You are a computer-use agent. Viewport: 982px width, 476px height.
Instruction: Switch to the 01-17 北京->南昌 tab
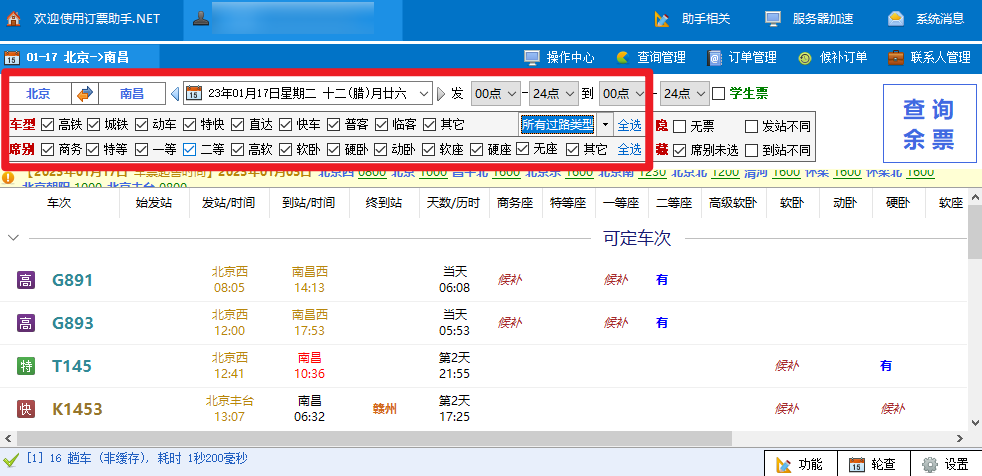[68, 57]
